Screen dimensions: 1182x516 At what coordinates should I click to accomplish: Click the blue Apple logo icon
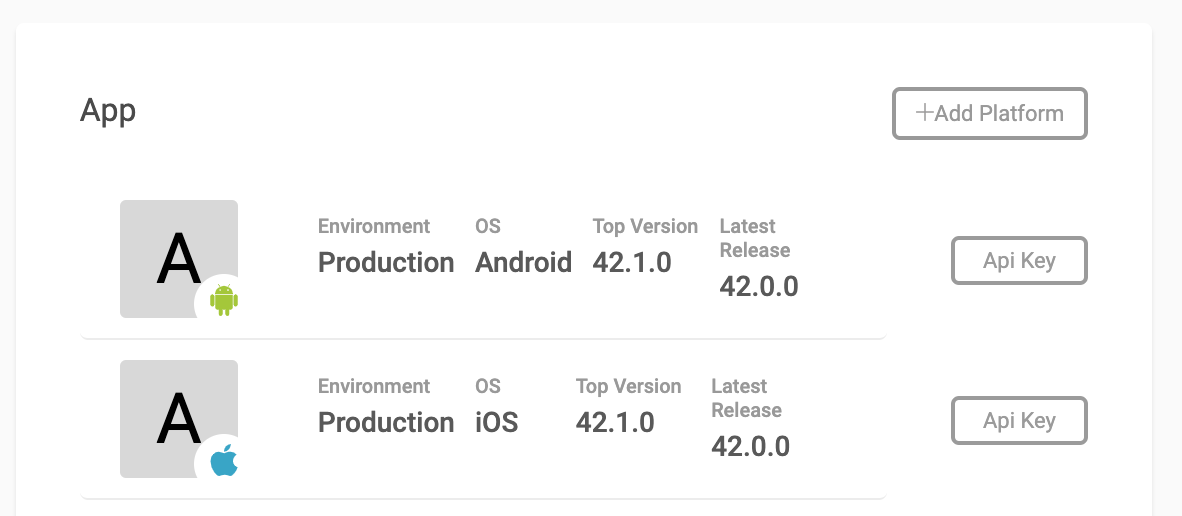tap(224, 460)
